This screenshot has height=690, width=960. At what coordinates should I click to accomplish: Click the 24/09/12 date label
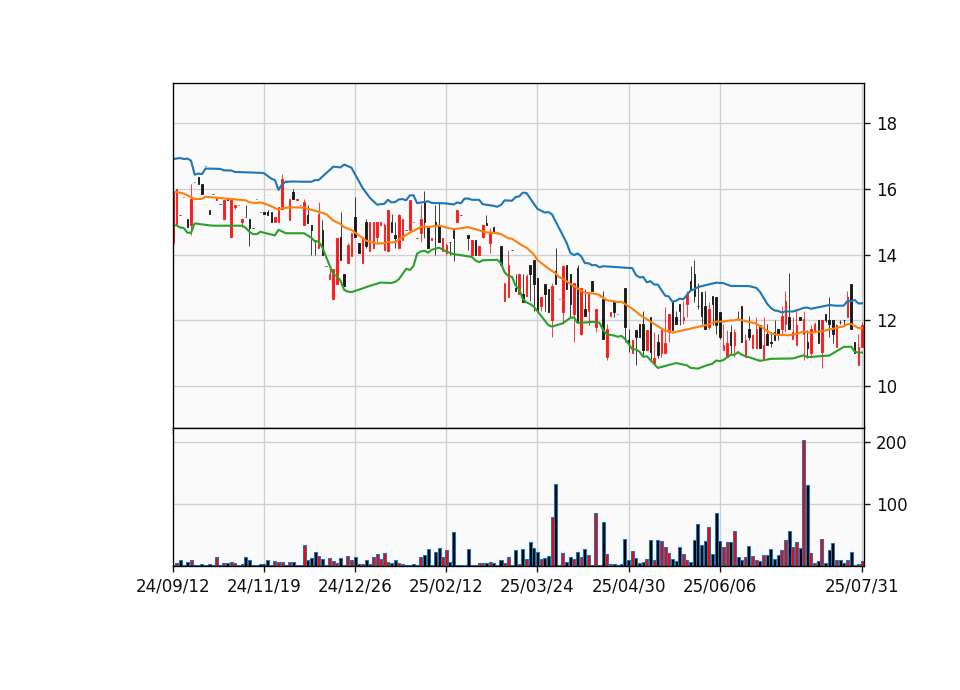tap(173, 586)
